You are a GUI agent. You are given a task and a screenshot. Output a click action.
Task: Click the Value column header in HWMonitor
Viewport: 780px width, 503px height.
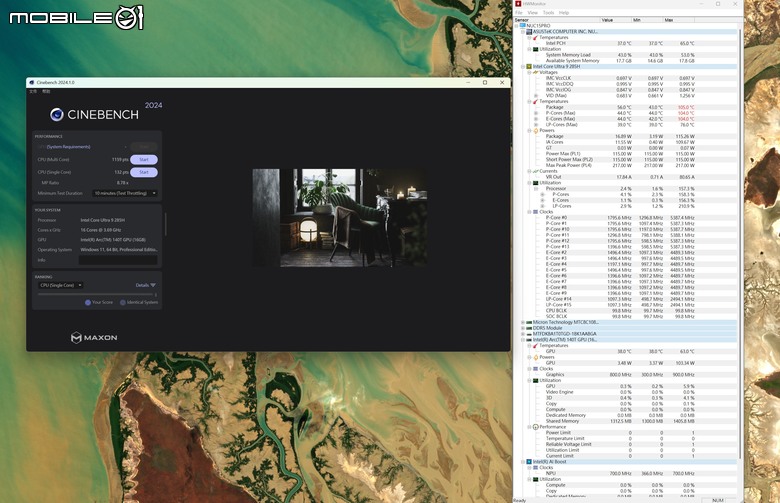tap(615, 20)
